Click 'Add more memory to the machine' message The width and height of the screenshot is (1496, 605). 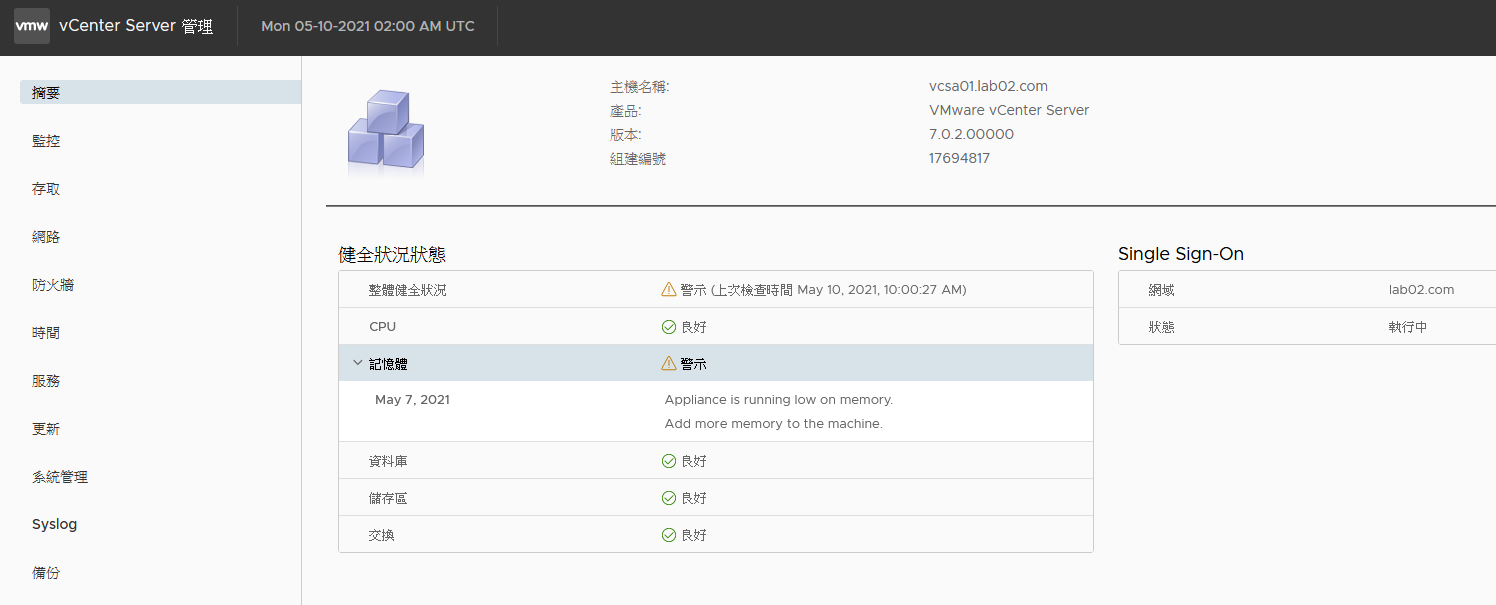point(774,424)
